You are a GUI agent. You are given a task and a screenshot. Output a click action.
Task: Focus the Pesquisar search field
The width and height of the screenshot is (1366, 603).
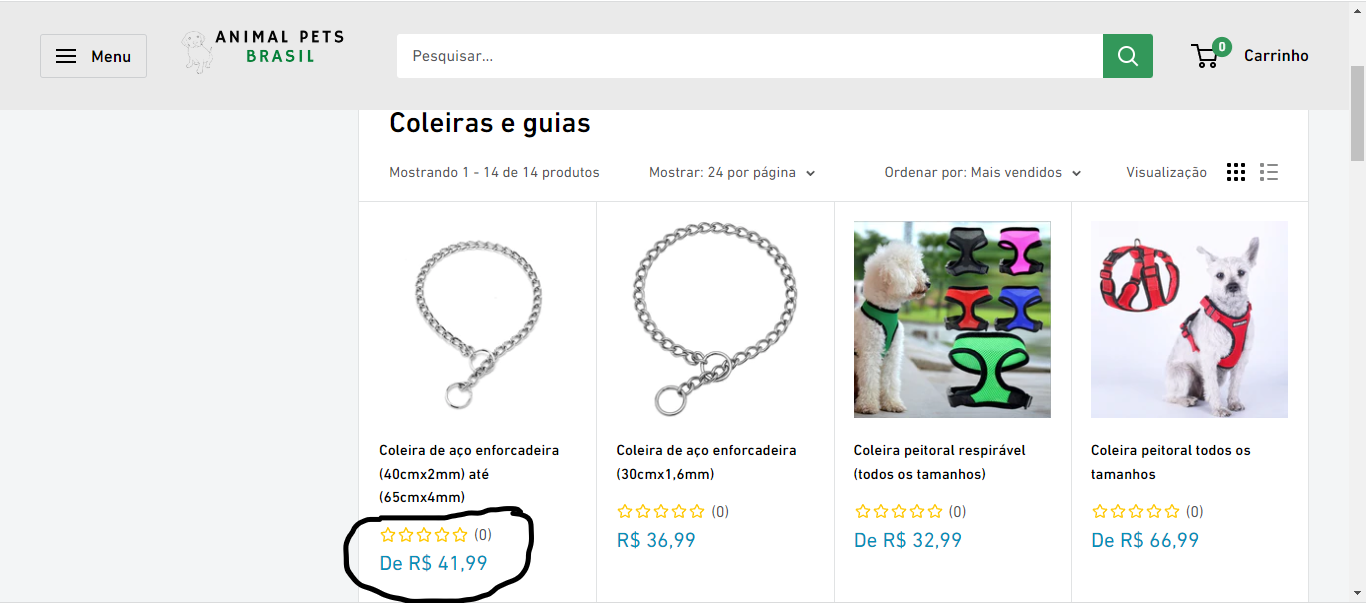750,56
